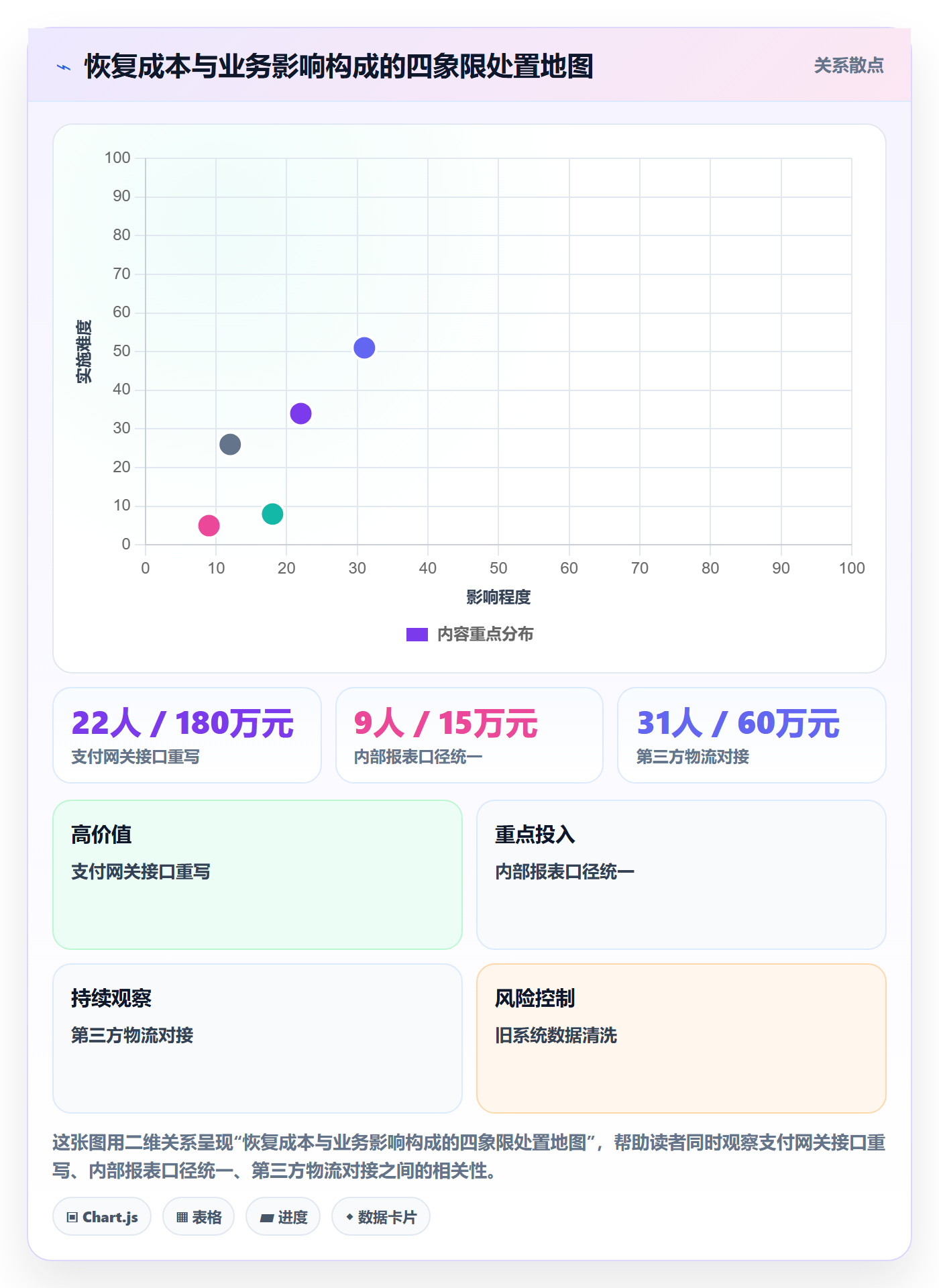Click the main title 恢复成本与业务影响构成的四象限处置地图
Screen dimensions: 939x1288
(x=339, y=66)
